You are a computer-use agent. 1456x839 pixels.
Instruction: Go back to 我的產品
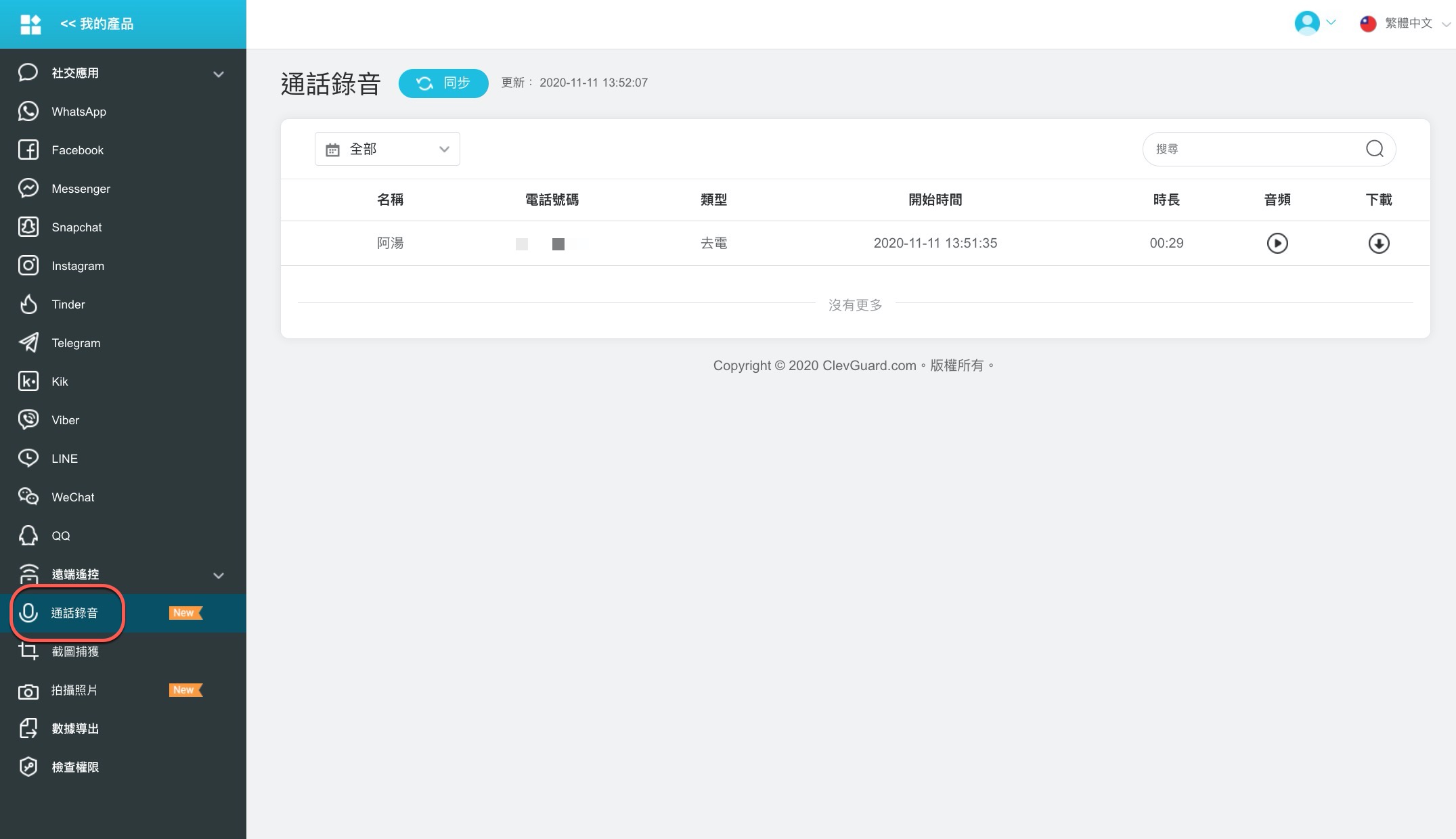pyautogui.click(x=96, y=24)
